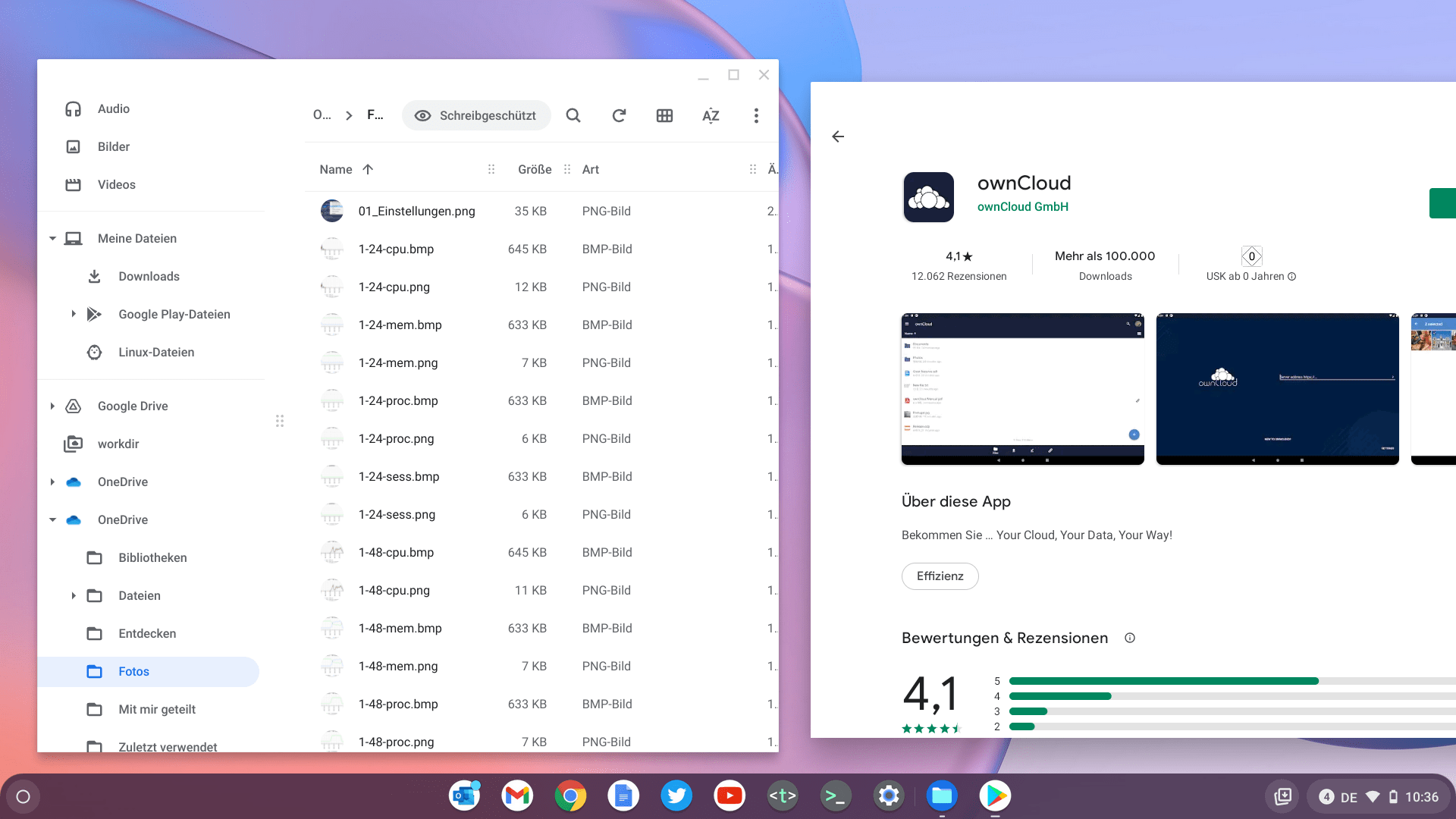This screenshot has height=819, width=1456.
Task: Select the Fotos folder
Action: (x=149, y=671)
